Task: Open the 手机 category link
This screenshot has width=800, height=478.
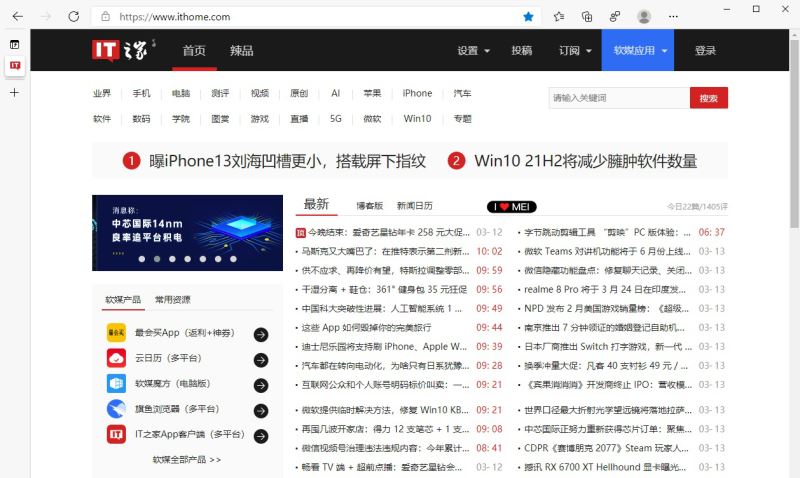Action: tap(141, 93)
